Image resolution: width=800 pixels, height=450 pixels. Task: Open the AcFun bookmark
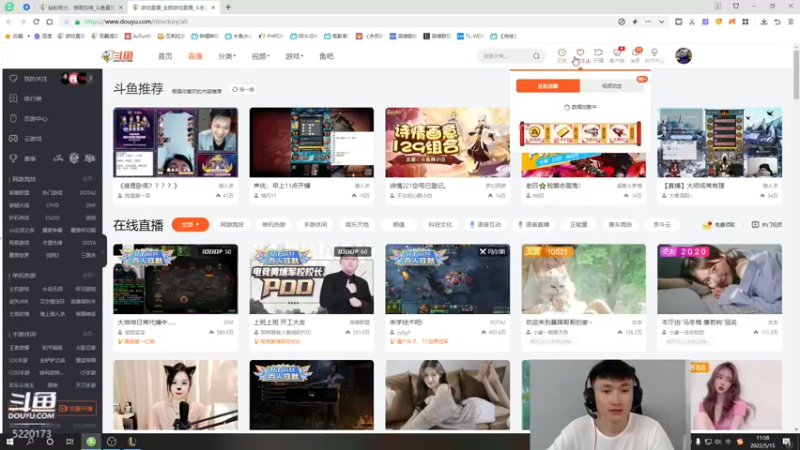point(138,36)
